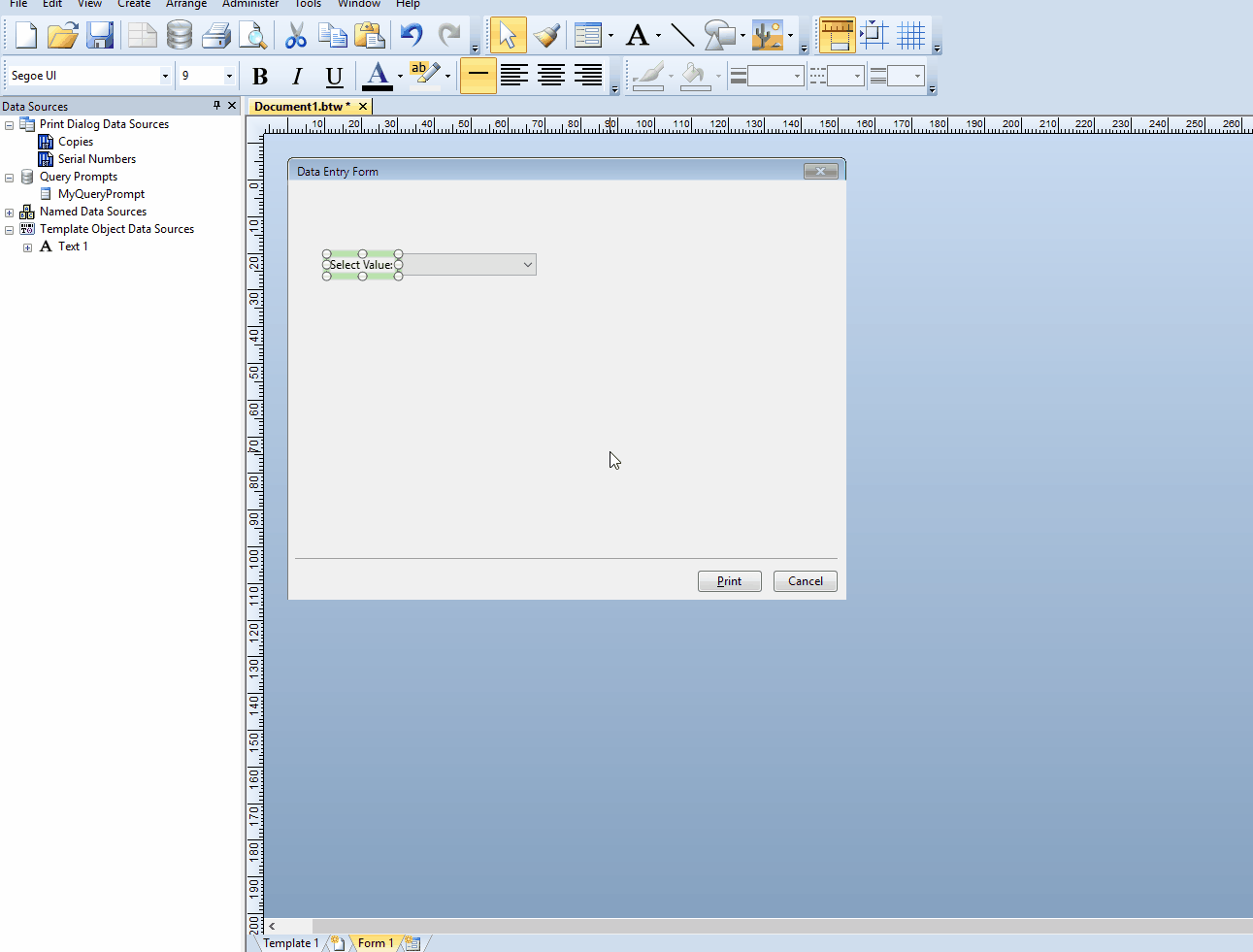Click the Redo arrow icon
The width and height of the screenshot is (1253, 952).
(448, 36)
